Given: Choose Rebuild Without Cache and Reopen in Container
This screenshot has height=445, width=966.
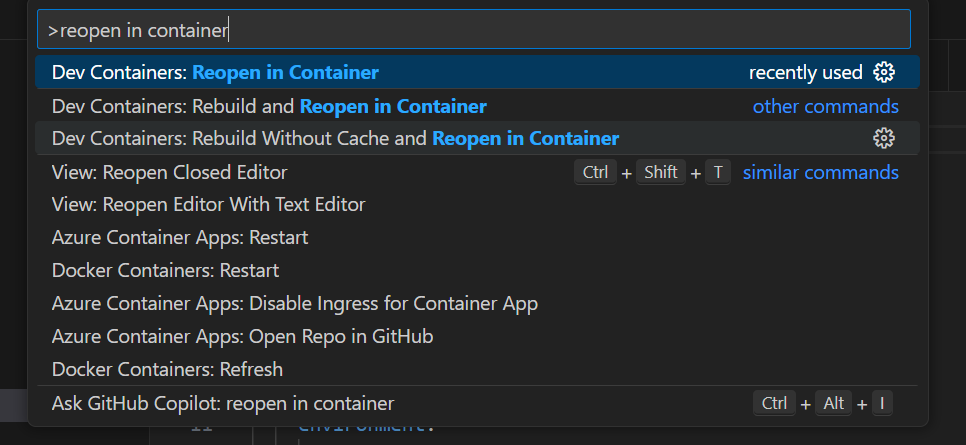Looking at the screenshot, I should pos(477,138).
